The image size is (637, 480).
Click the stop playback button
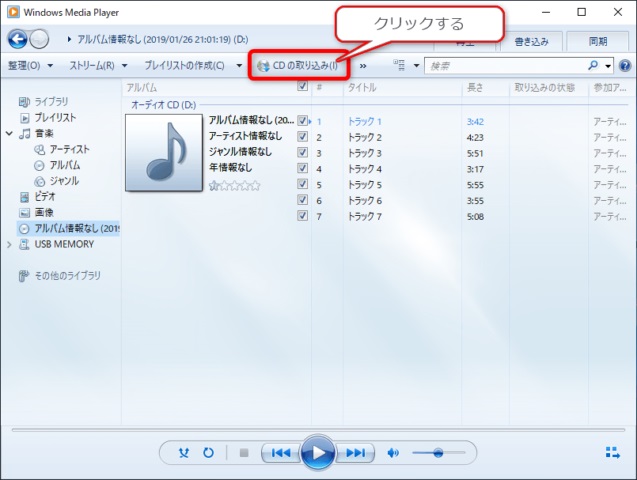point(244,452)
